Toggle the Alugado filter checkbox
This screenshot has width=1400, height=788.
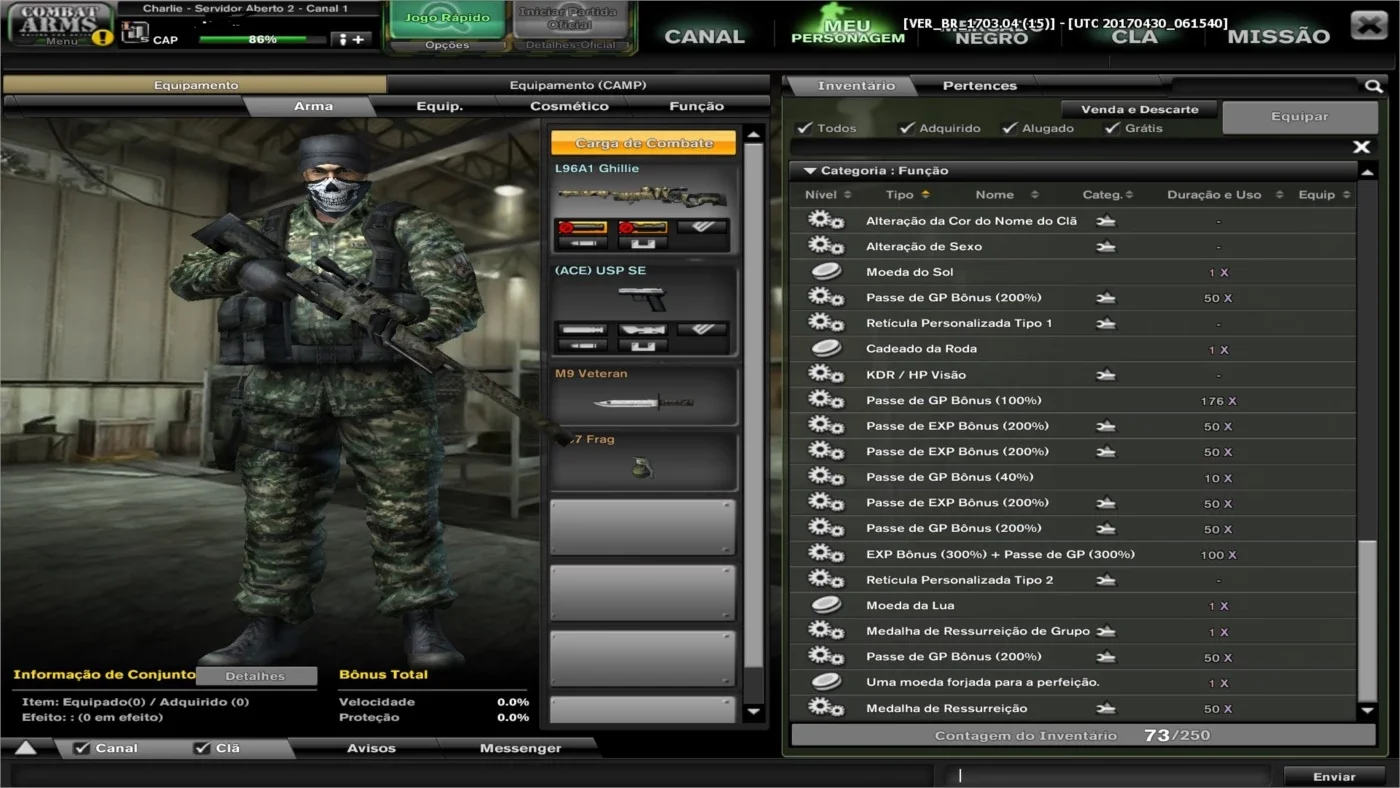coord(1009,128)
